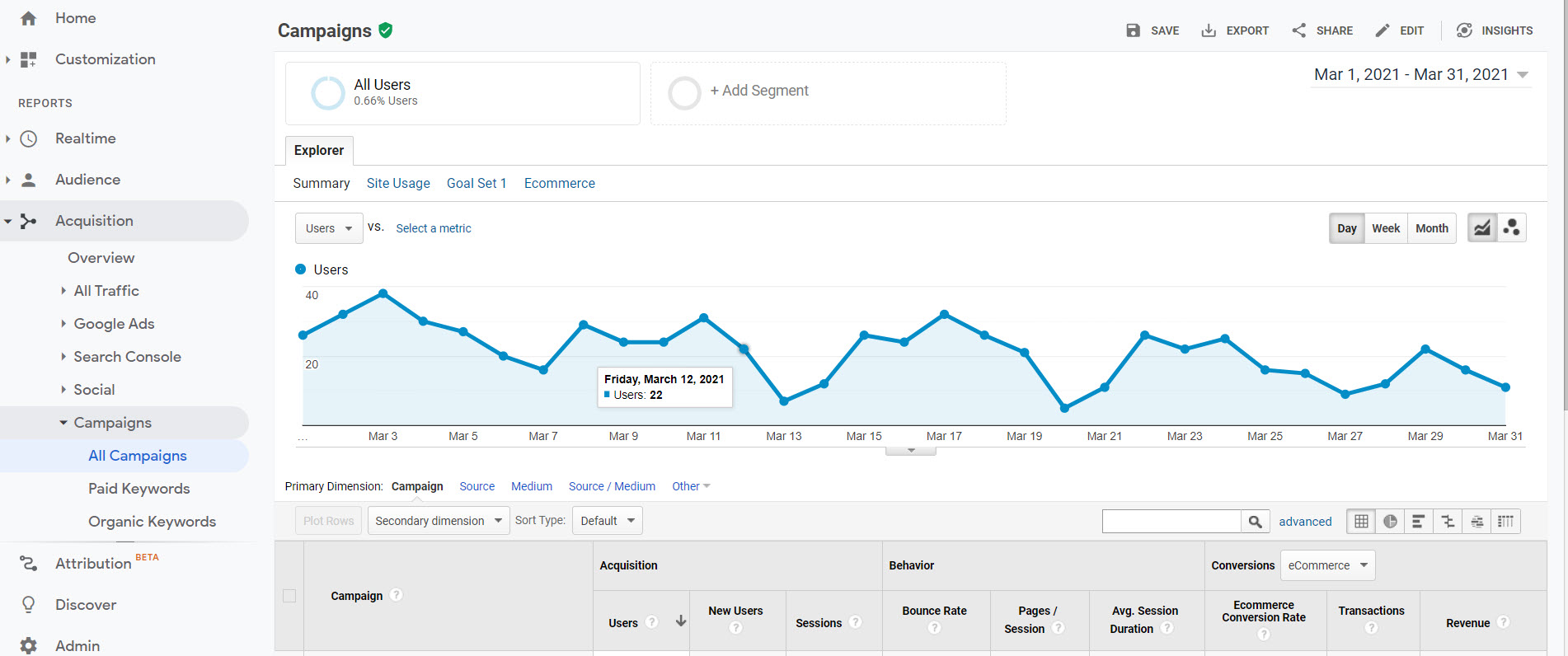This screenshot has height=656, width=1568.
Task: Select the pie chart percentage view
Action: coord(1390,521)
